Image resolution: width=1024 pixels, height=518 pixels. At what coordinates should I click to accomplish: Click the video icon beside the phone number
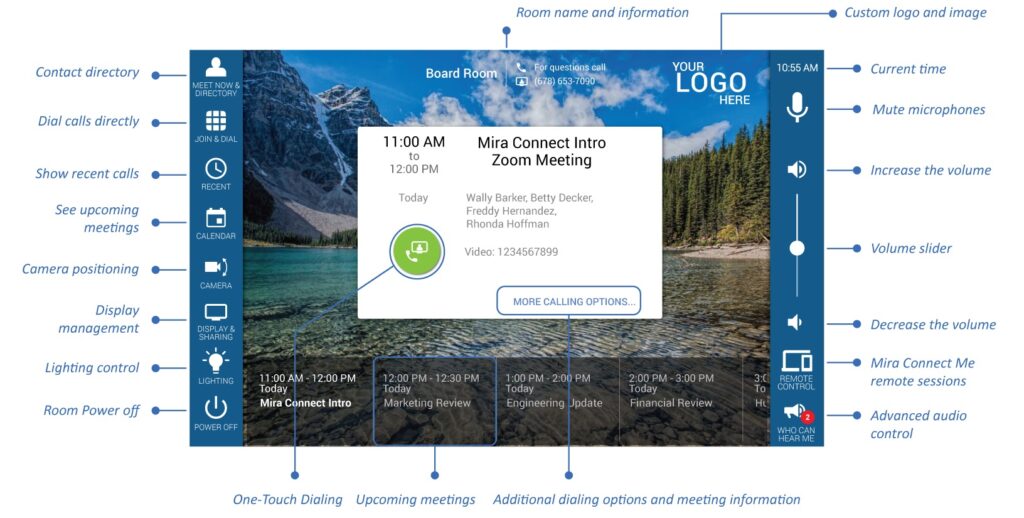[521, 82]
